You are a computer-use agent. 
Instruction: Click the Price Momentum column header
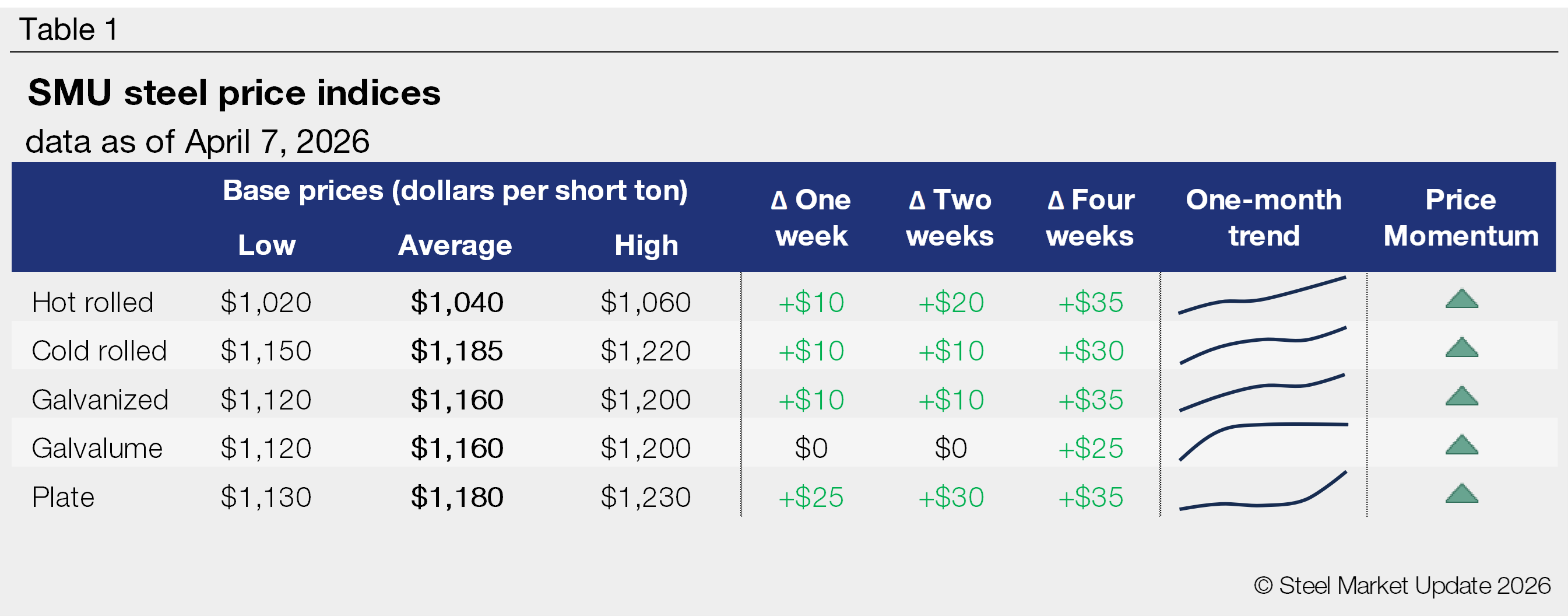coord(1460,218)
